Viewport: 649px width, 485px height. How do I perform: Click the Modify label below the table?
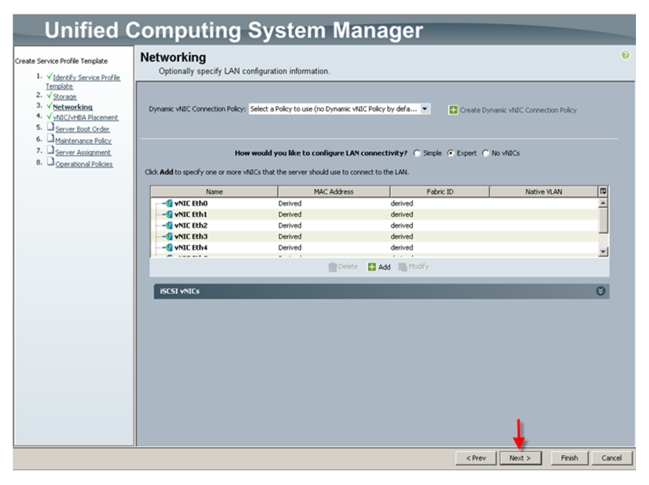(418, 267)
